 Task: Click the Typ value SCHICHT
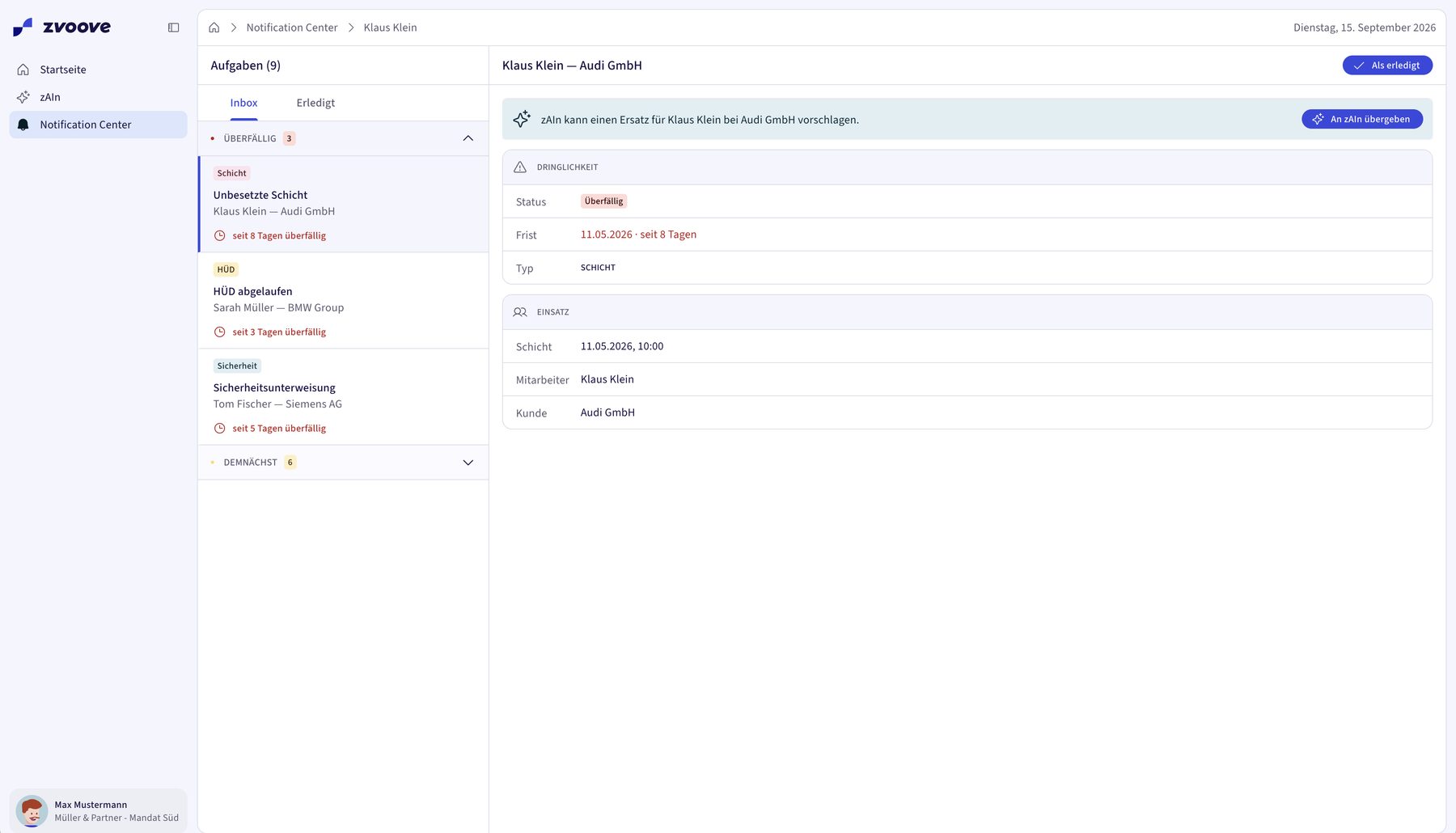click(x=598, y=268)
